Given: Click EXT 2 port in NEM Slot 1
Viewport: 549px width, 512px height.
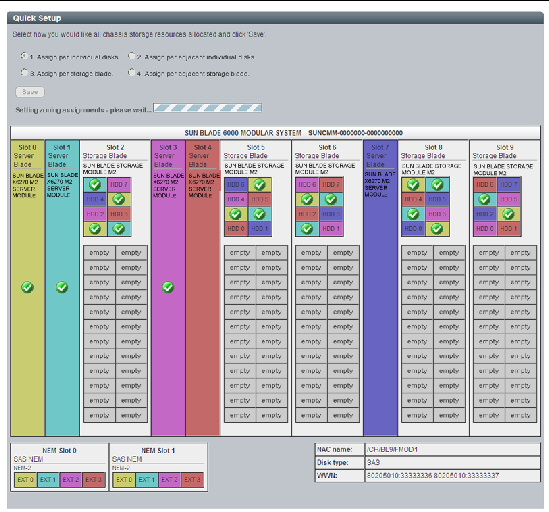Looking at the screenshot, I should tap(169, 480).
